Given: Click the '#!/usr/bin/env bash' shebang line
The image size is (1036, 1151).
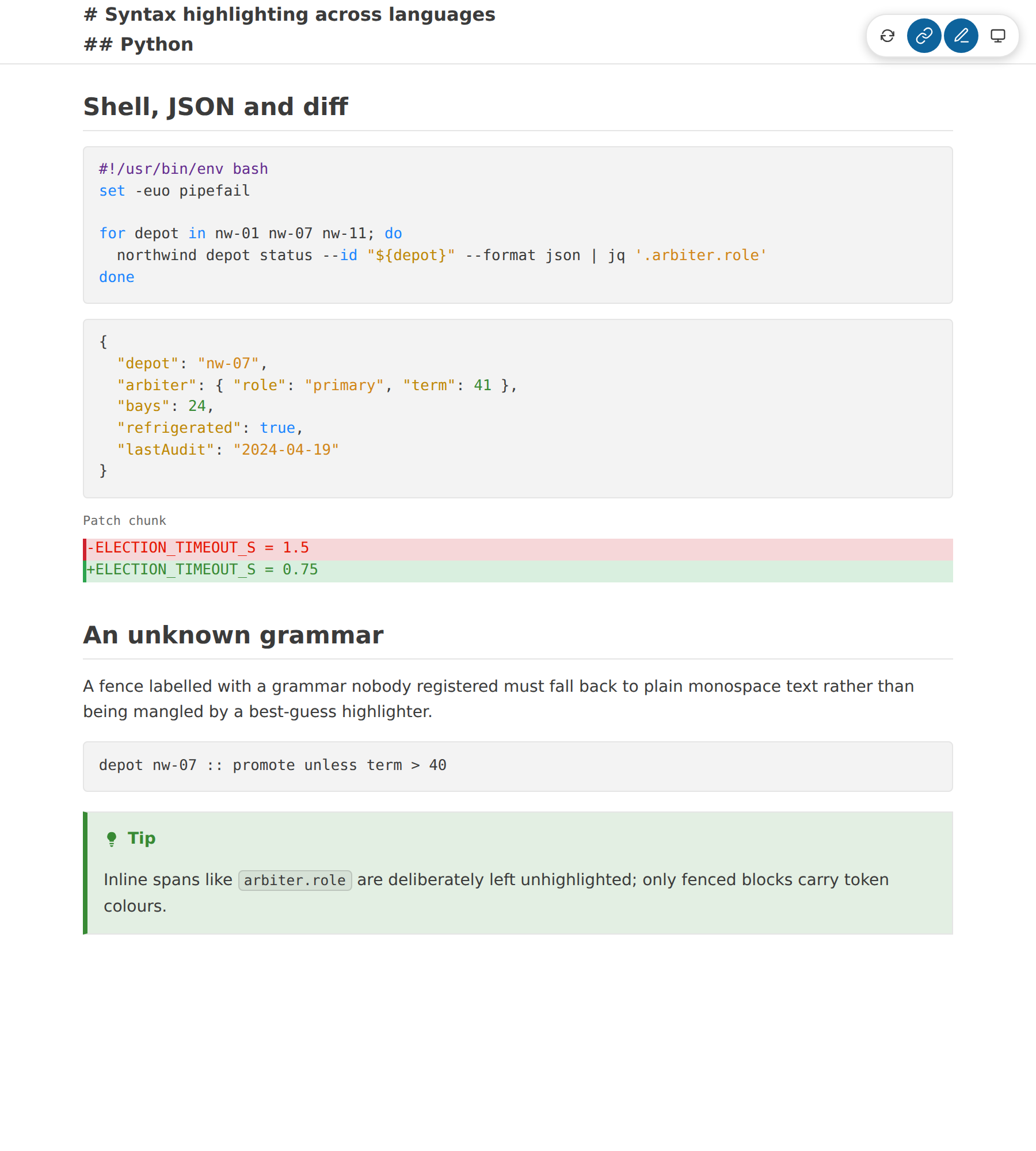Looking at the screenshot, I should coord(184,169).
